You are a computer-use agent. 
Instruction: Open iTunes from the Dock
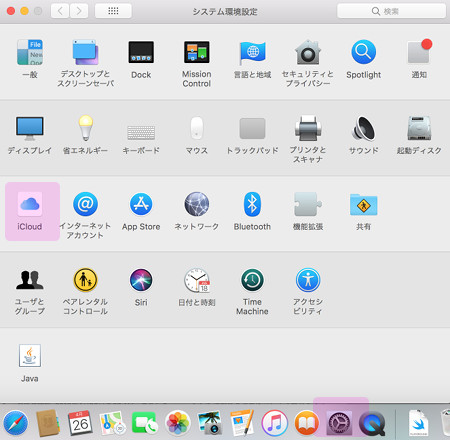pos(275,423)
